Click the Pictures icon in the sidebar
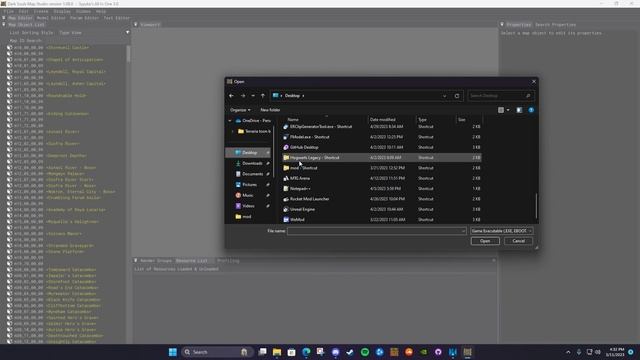The width and height of the screenshot is (640, 360). [238, 184]
